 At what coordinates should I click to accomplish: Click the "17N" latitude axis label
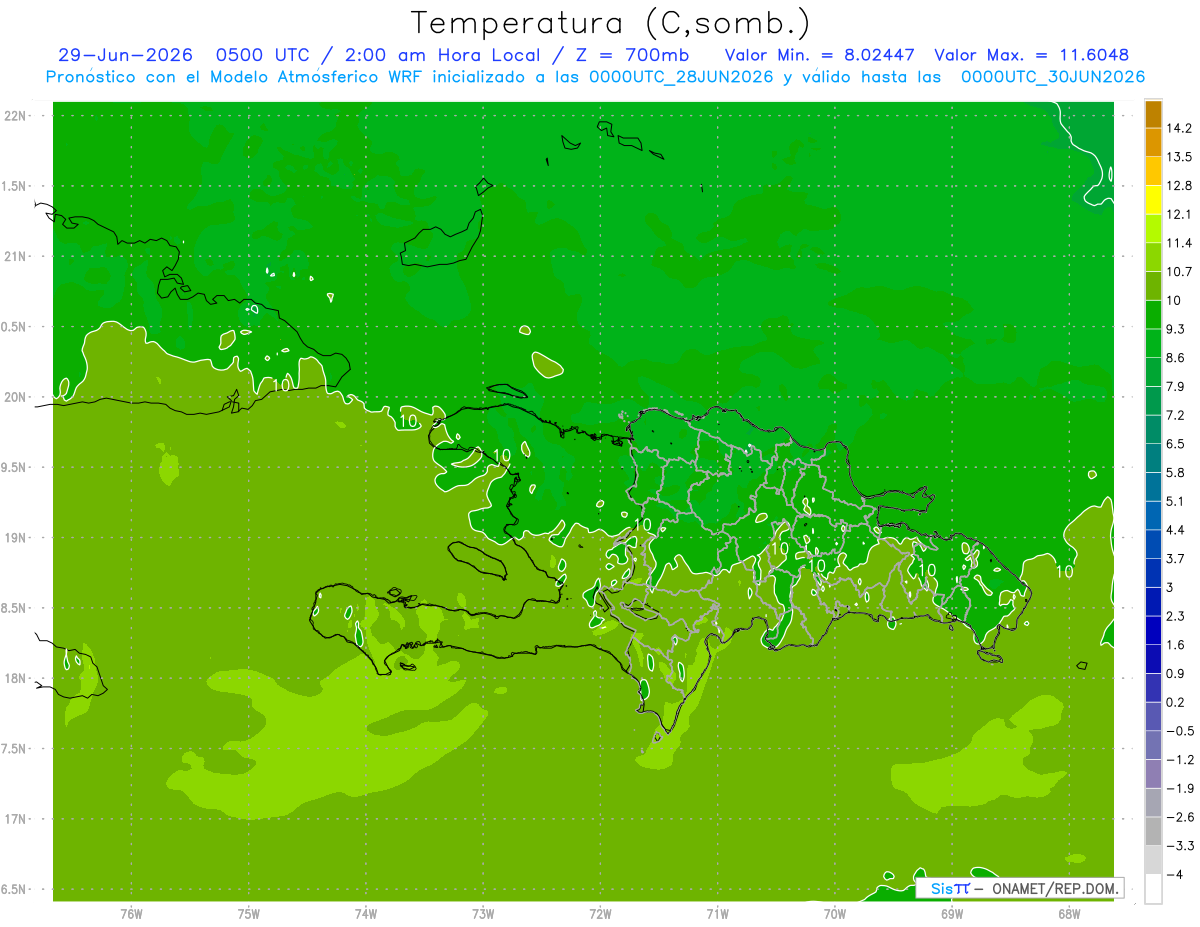[16, 819]
